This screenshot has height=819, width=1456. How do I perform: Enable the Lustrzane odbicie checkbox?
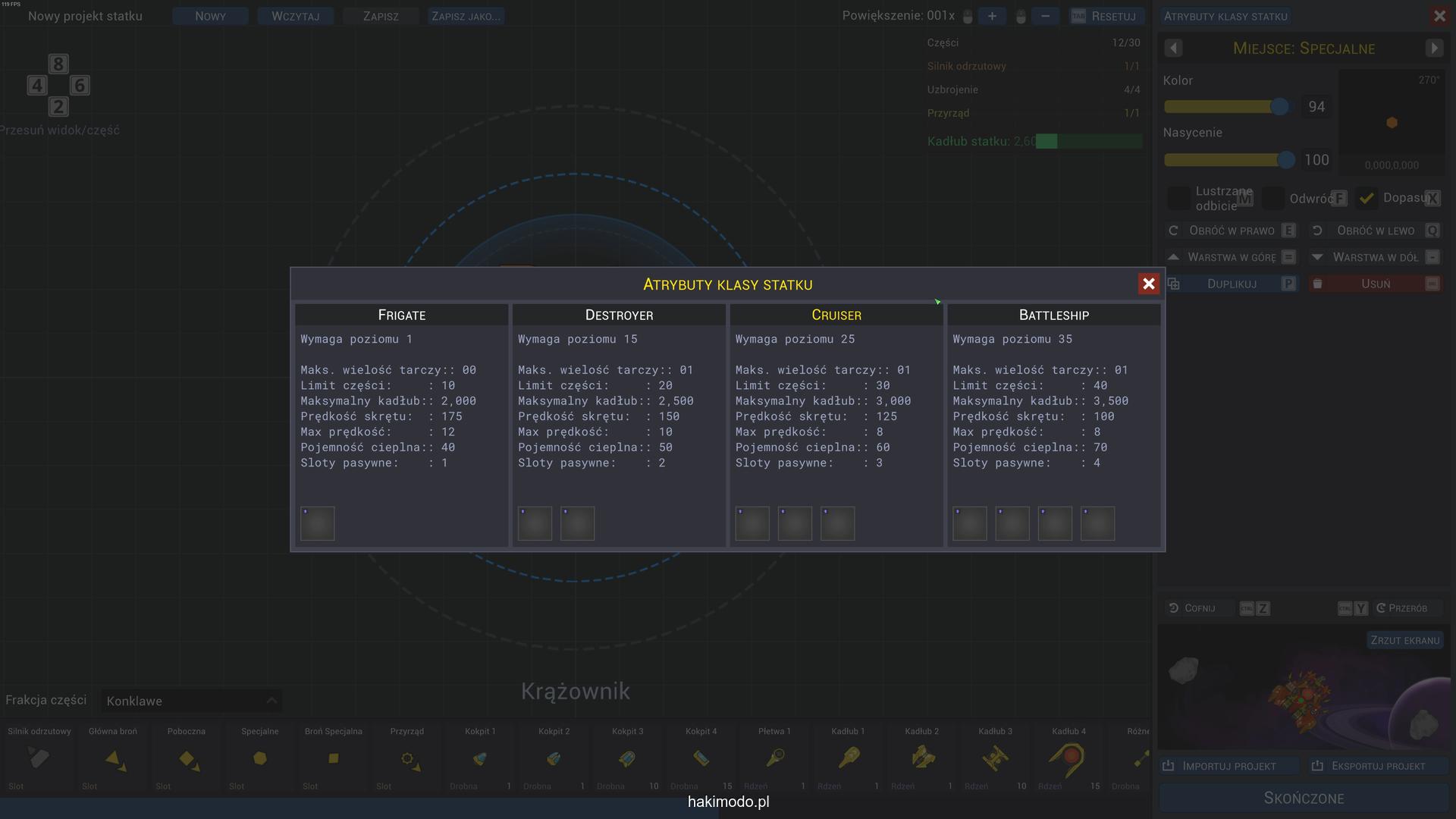(1178, 199)
